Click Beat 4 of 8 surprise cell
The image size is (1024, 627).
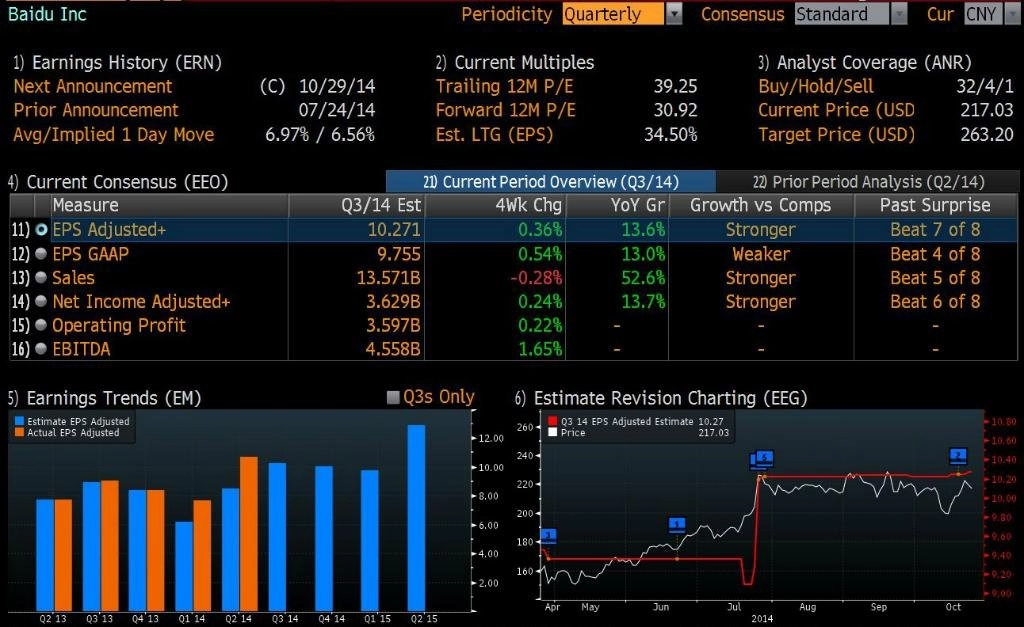tap(935, 253)
